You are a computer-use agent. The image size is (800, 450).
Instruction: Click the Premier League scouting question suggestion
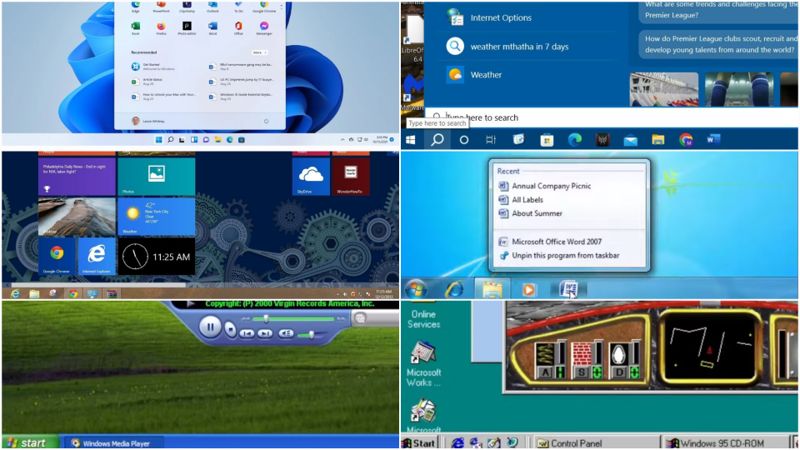click(719, 44)
